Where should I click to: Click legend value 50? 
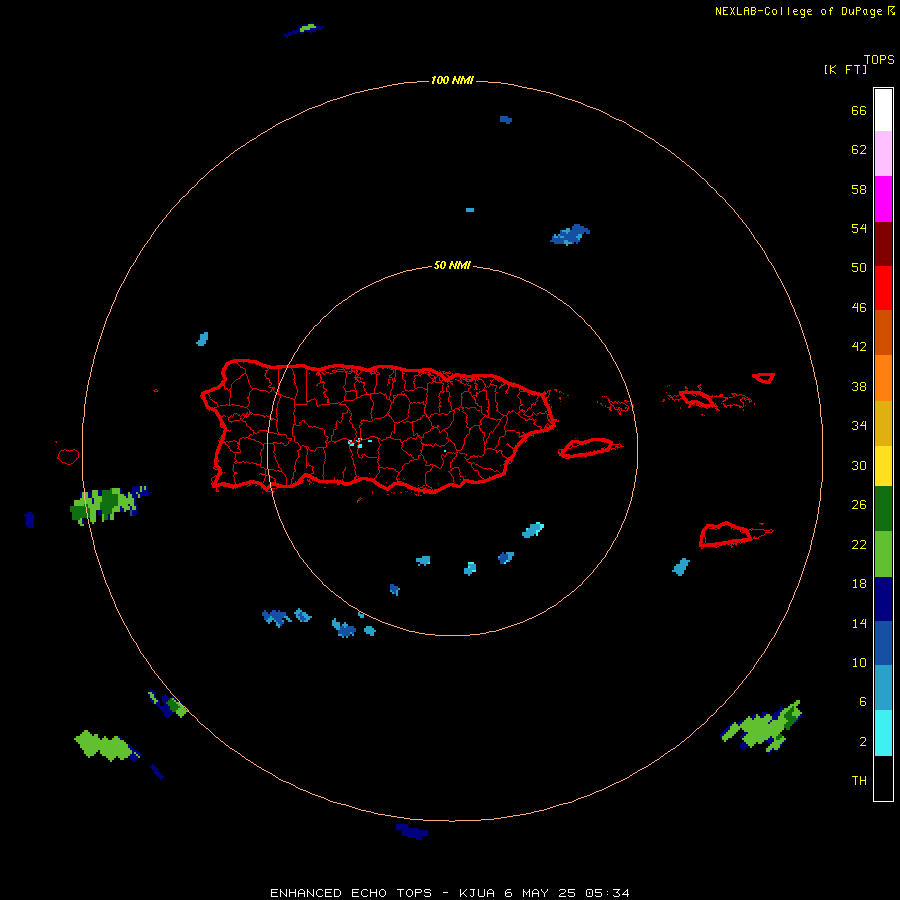(x=859, y=267)
